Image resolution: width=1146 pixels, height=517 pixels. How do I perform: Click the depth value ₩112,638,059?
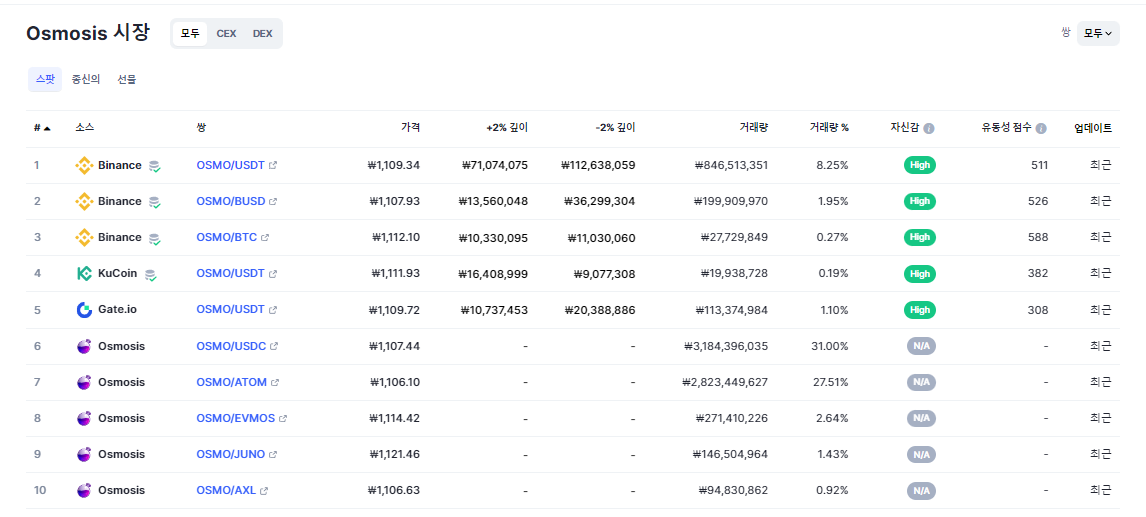point(599,165)
